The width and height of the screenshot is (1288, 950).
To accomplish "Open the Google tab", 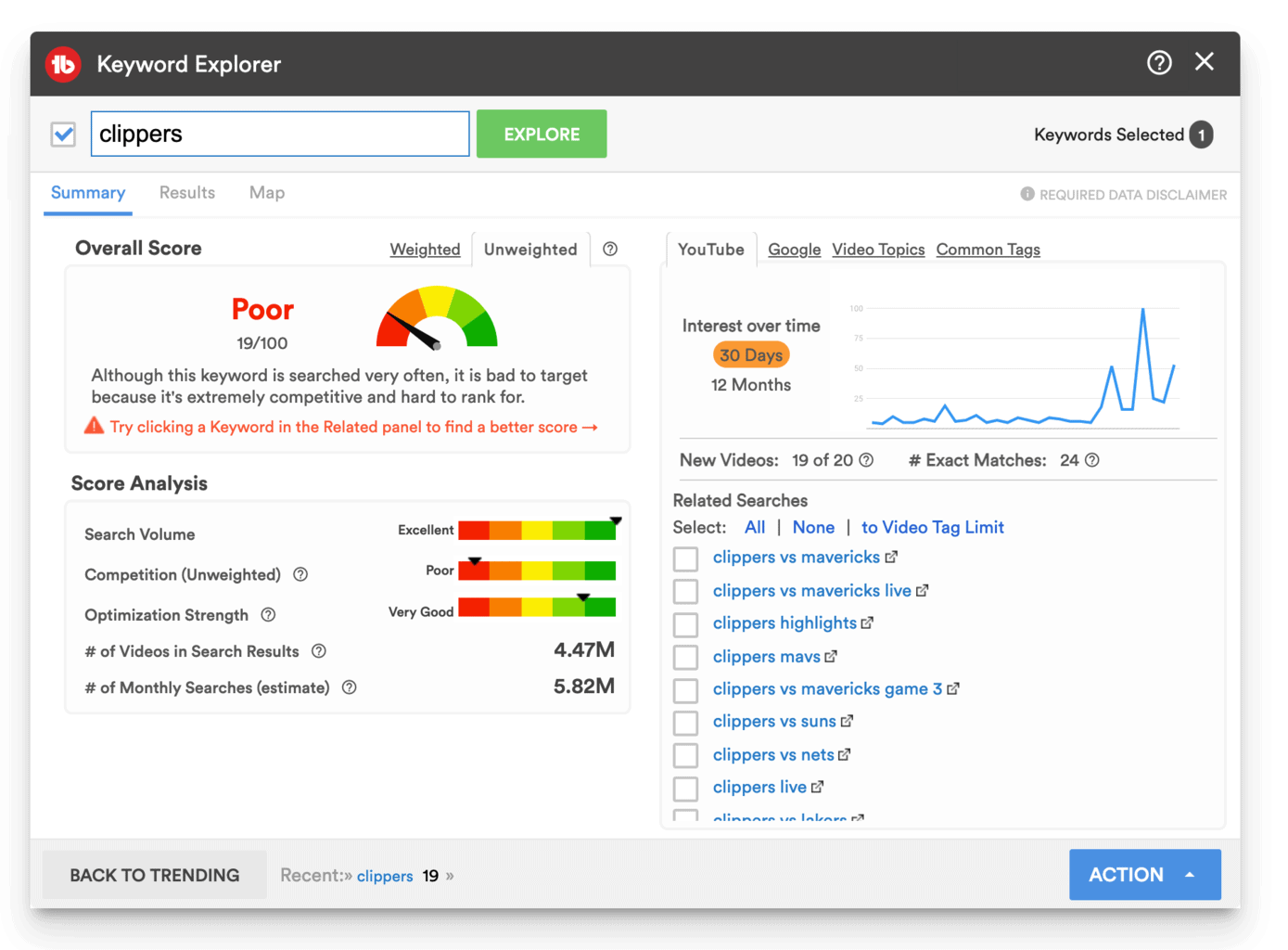I will point(795,249).
